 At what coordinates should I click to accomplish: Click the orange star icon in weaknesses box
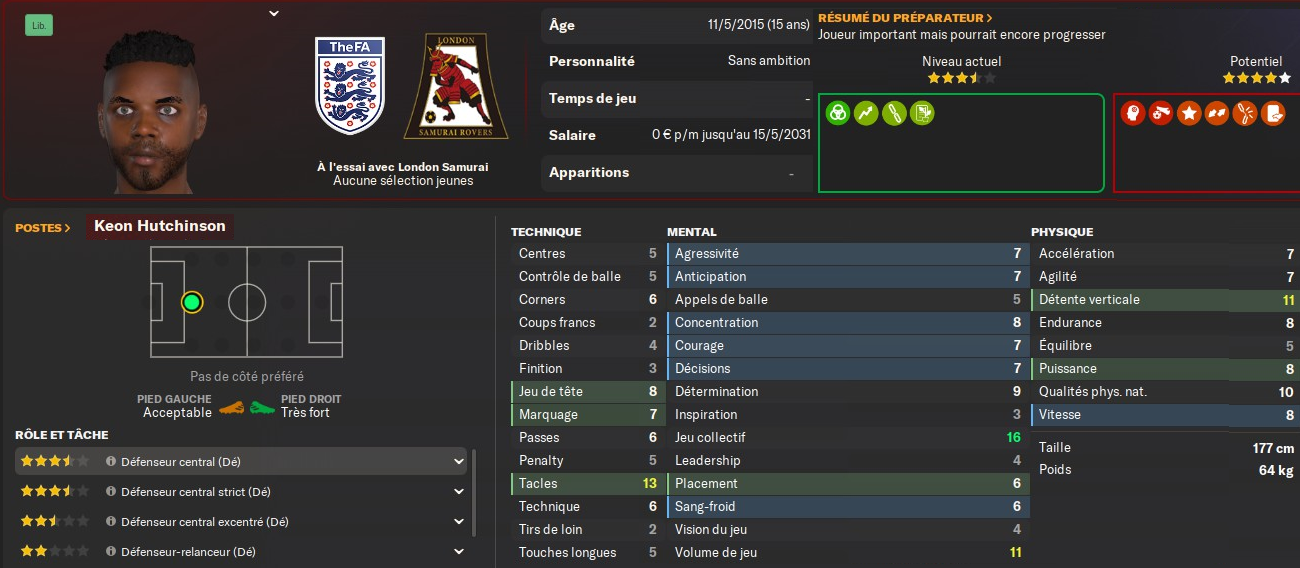pyautogui.click(x=1189, y=113)
